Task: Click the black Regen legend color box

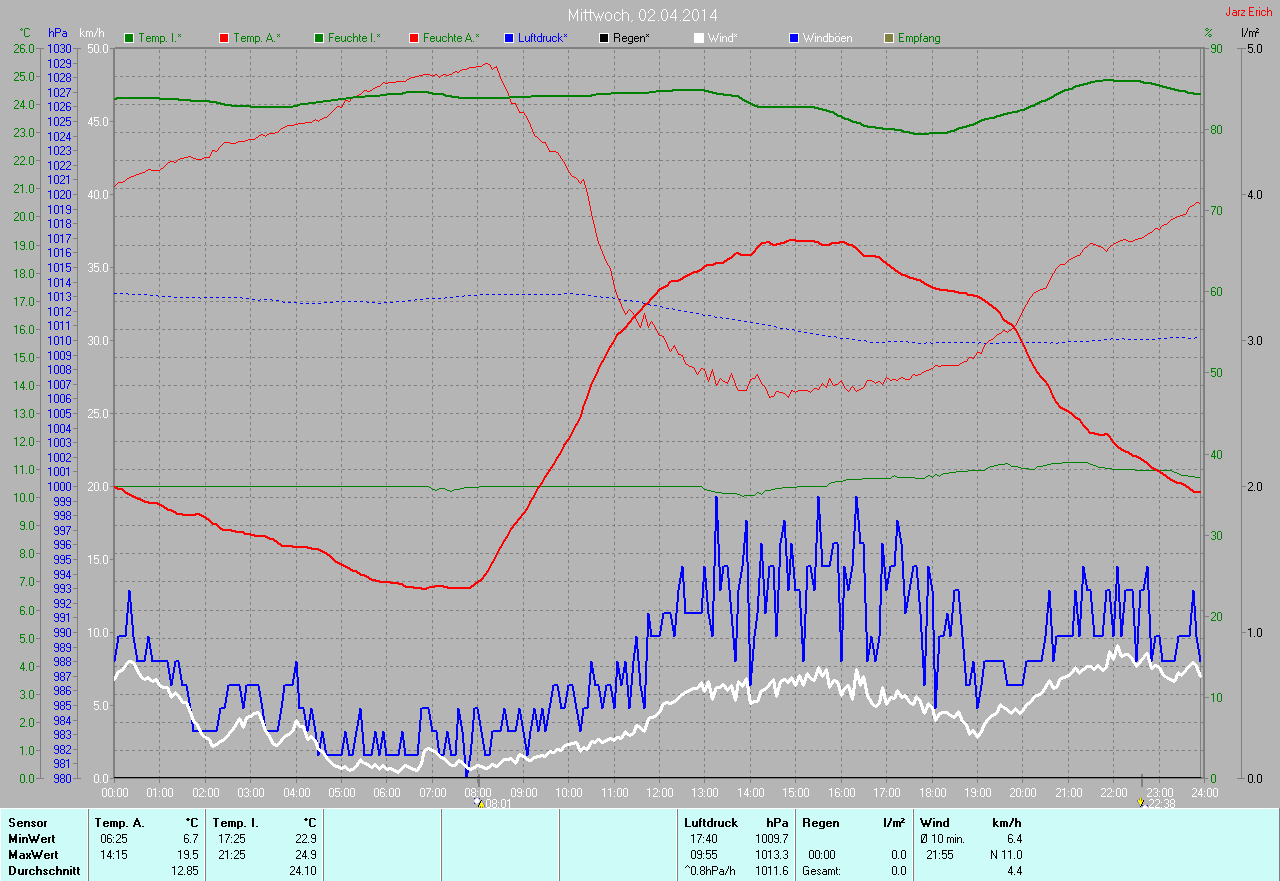Action: pyautogui.click(x=604, y=38)
